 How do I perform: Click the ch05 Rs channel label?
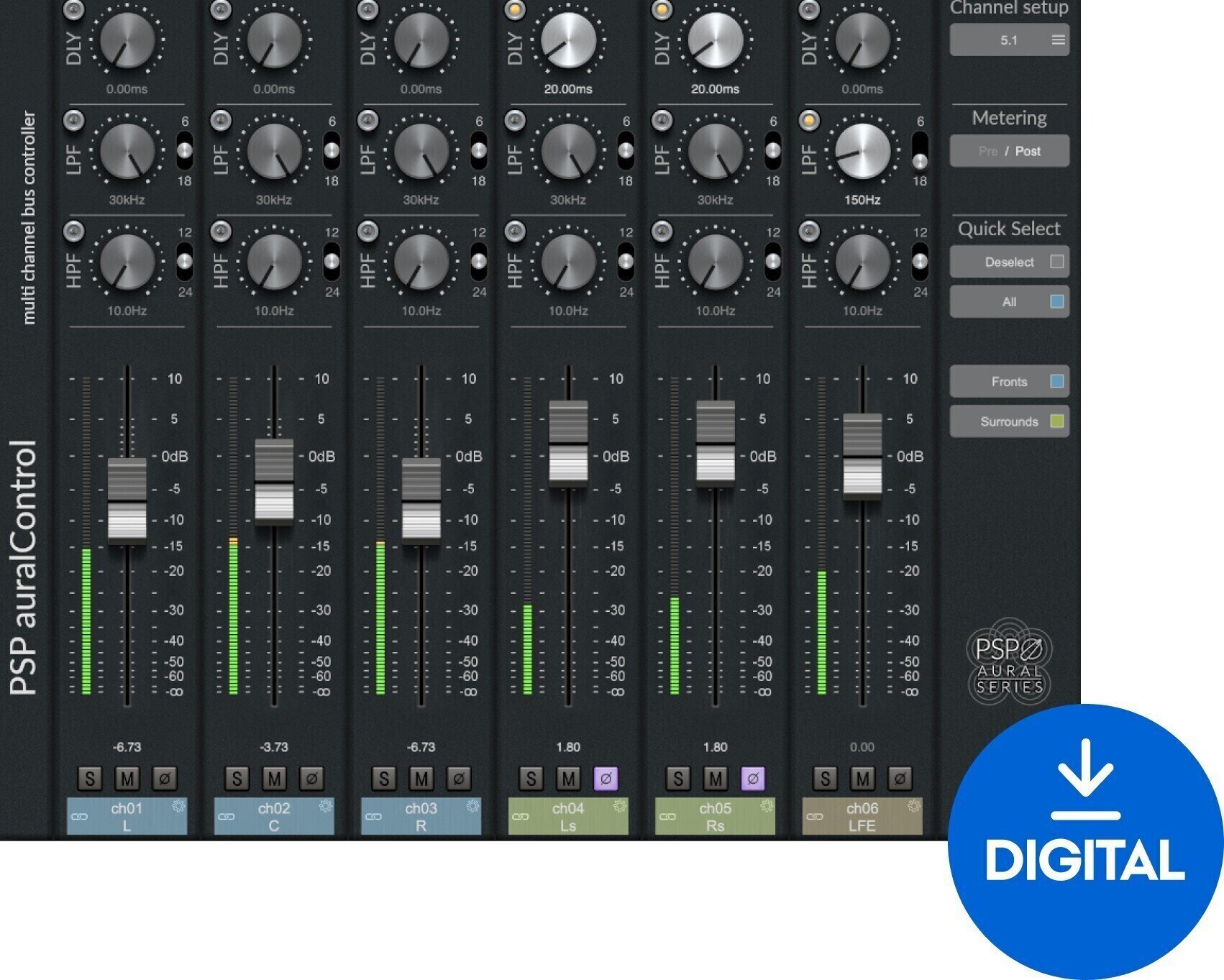(715, 816)
